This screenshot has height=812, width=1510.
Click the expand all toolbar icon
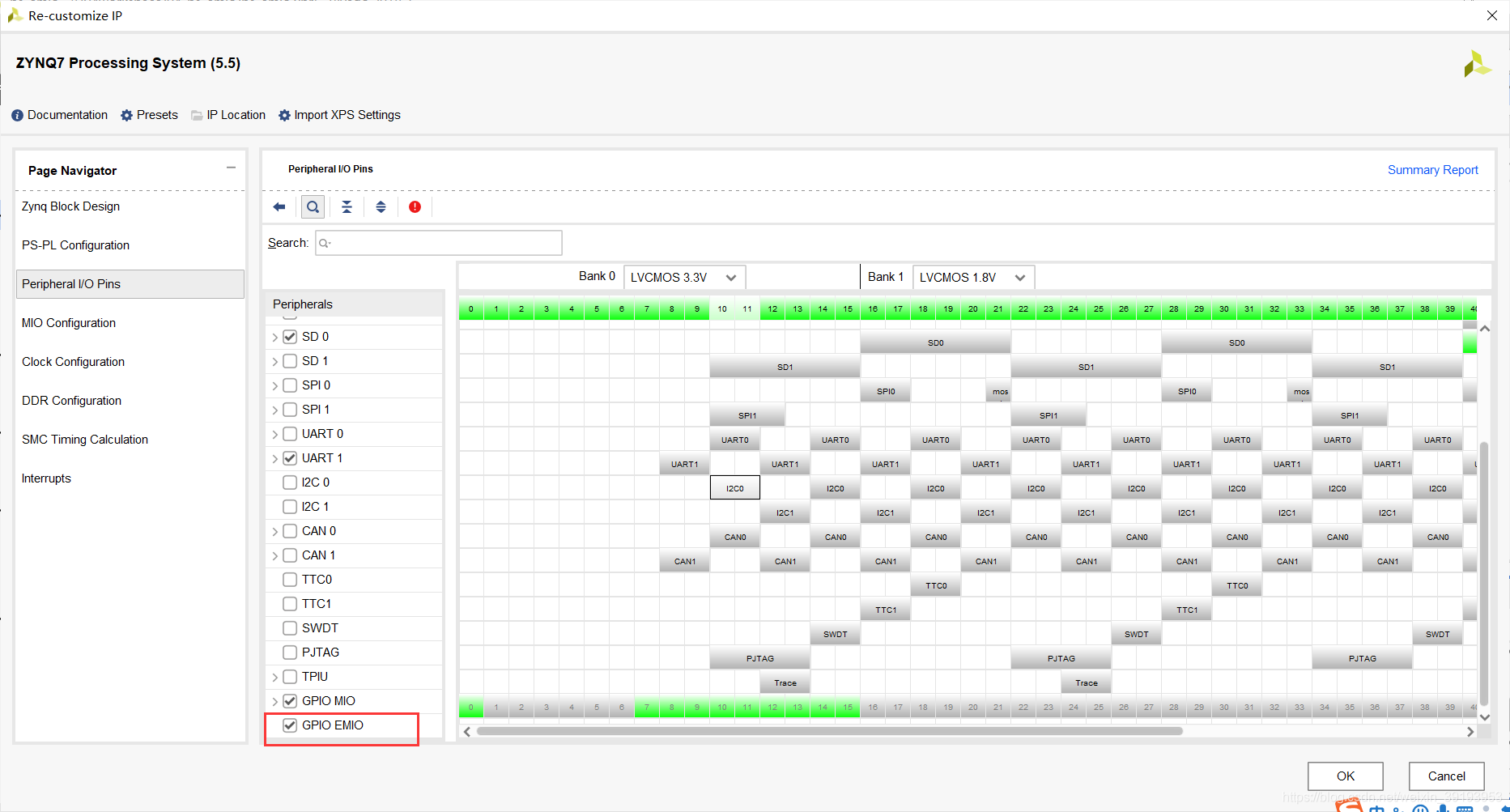[381, 207]
